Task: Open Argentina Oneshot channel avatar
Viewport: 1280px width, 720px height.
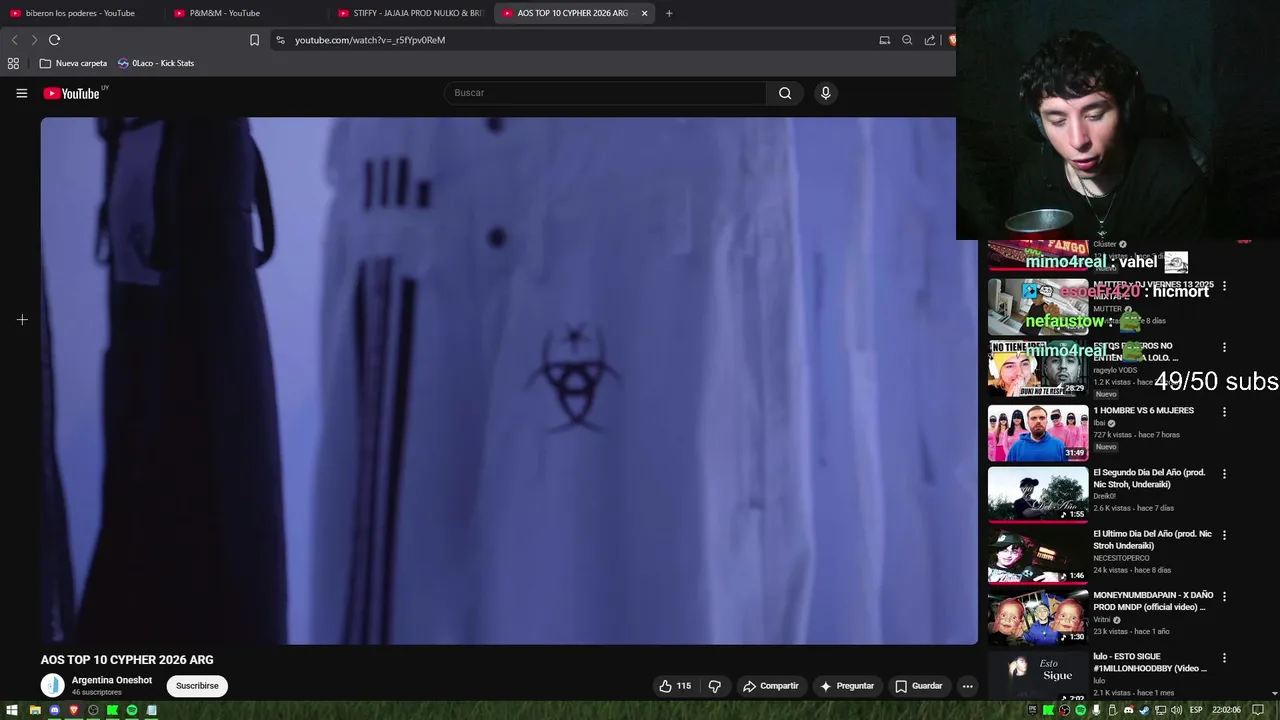Action: click(x=52, y=685)
